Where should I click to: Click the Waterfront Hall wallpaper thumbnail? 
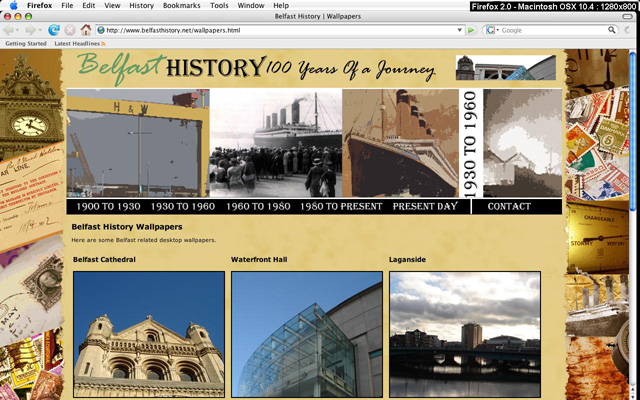(x=306, y=334)
